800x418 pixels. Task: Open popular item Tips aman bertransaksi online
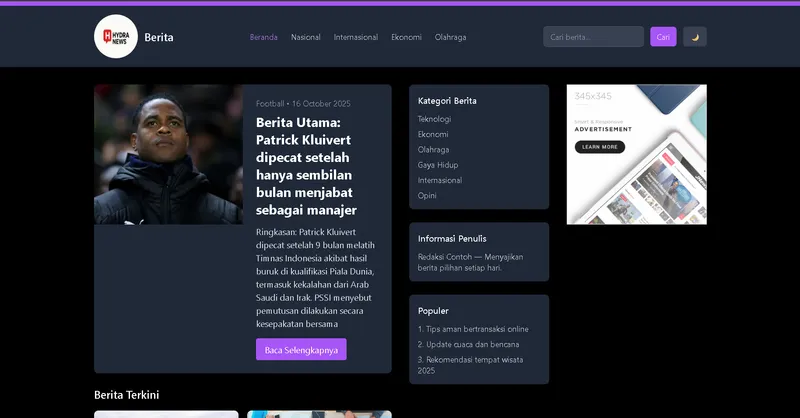473,329
